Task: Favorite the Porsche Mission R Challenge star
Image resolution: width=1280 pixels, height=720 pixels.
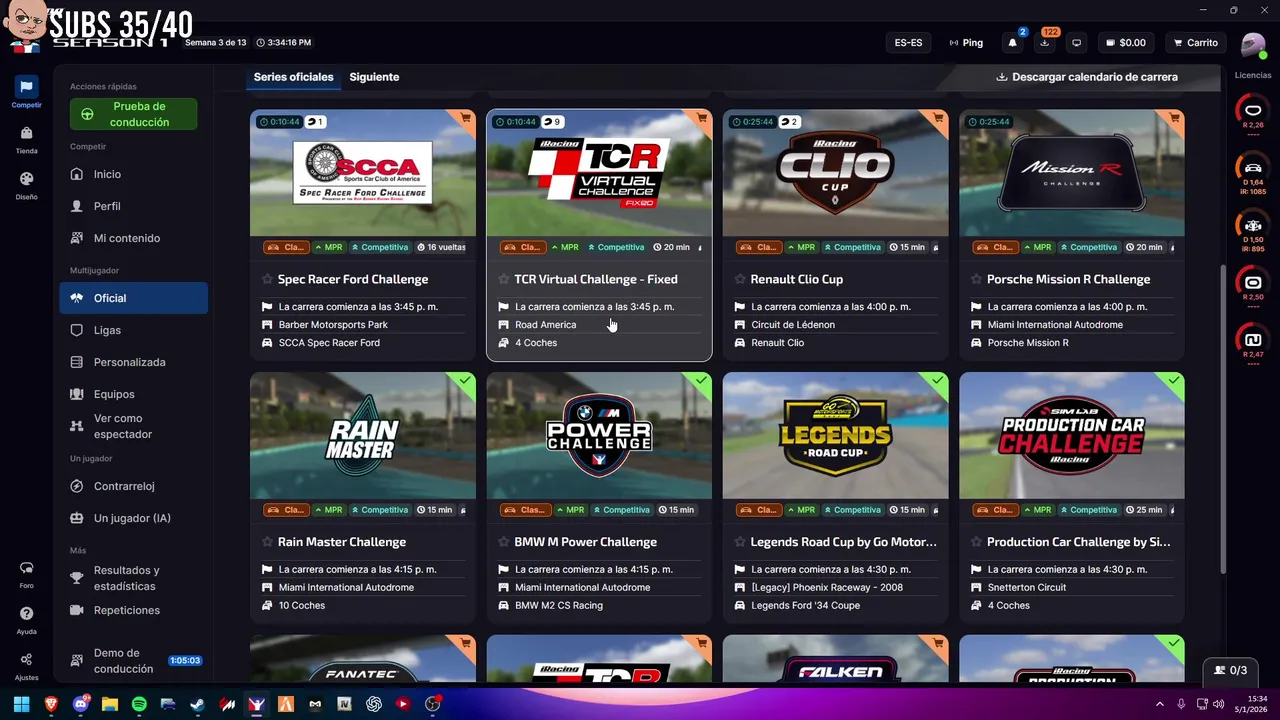Action: coord(976,279)
